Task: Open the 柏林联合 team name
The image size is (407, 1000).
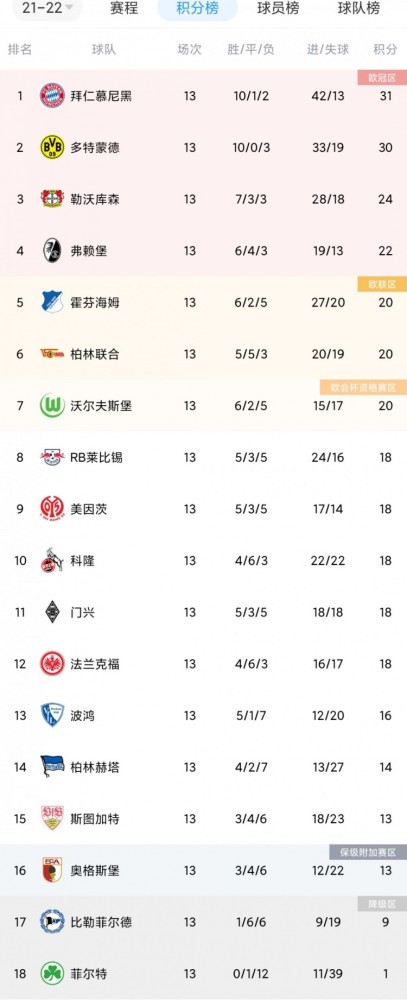Action: tap(94, 354)
